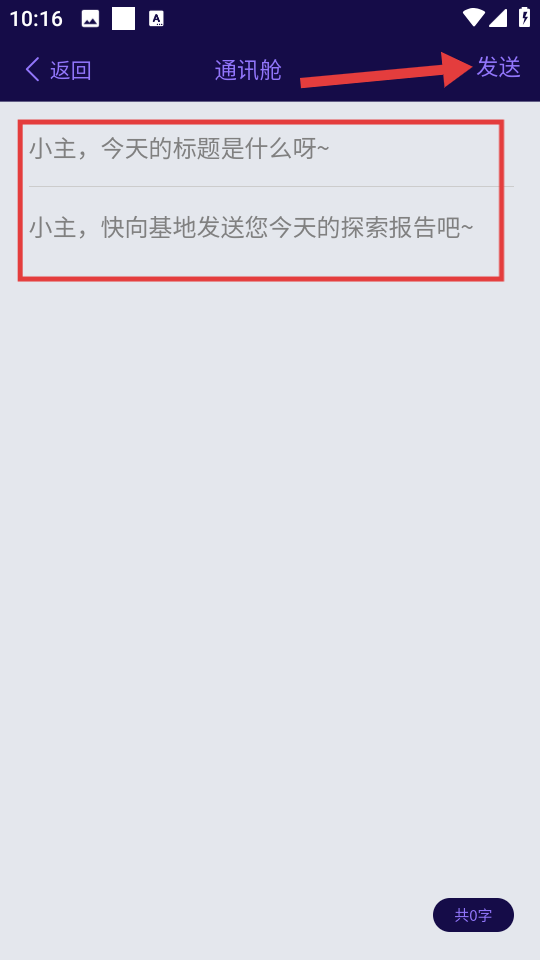The height and width of the screenshot is (960, 540).
Task: Tap the 通讯舱 page title
Action: click(x=248, y=70)
